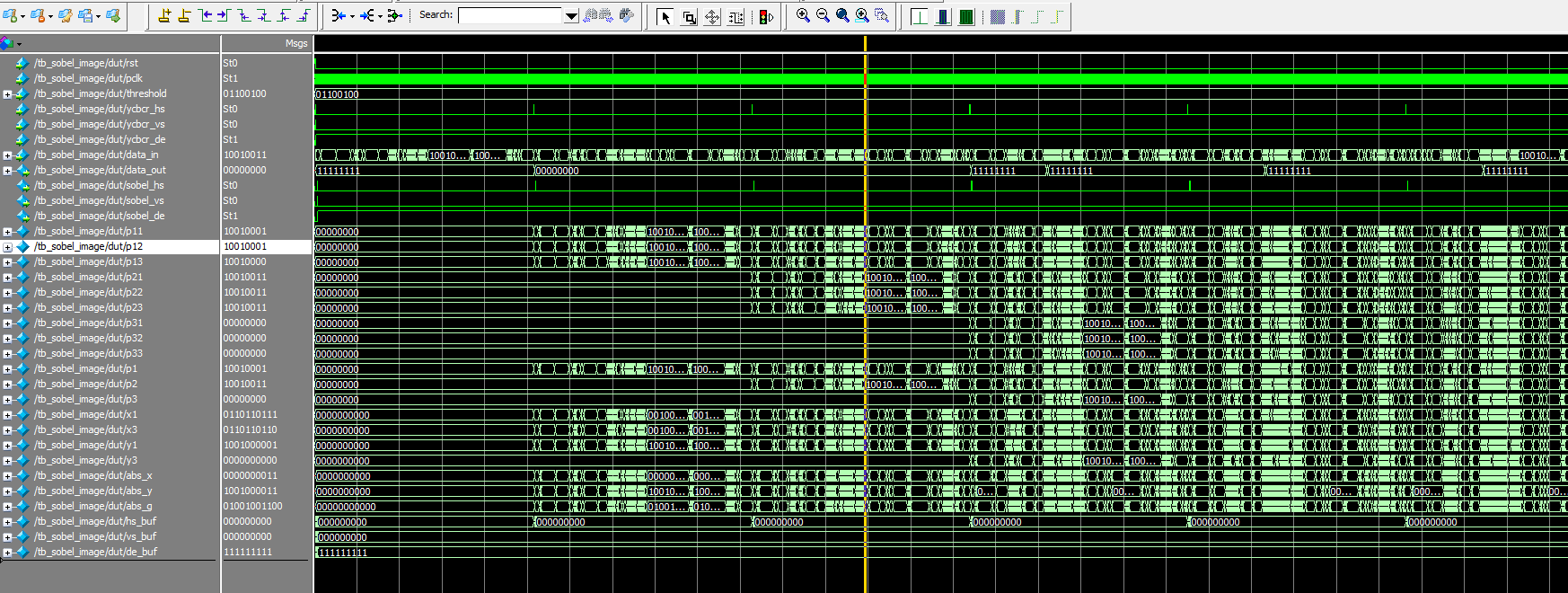Click the Search Forward binoculars icon
The height and width of the screenshot is (593, 1568).
click(x=606, y=15)
